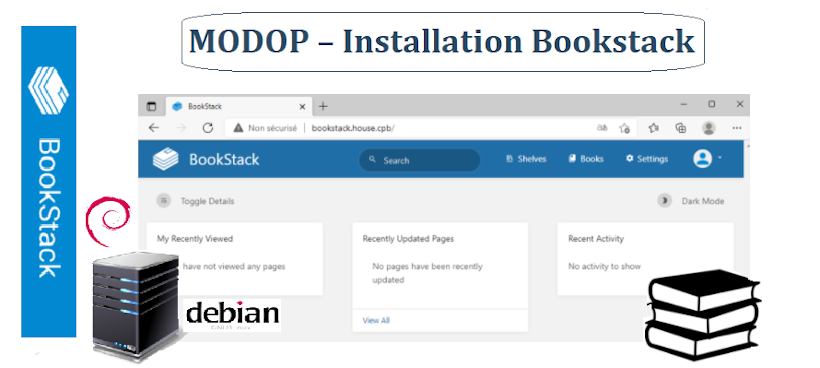Click the bookstack.house.cpb address bar
The width and height of the screenshot is (820, 368).
[353, 128]
